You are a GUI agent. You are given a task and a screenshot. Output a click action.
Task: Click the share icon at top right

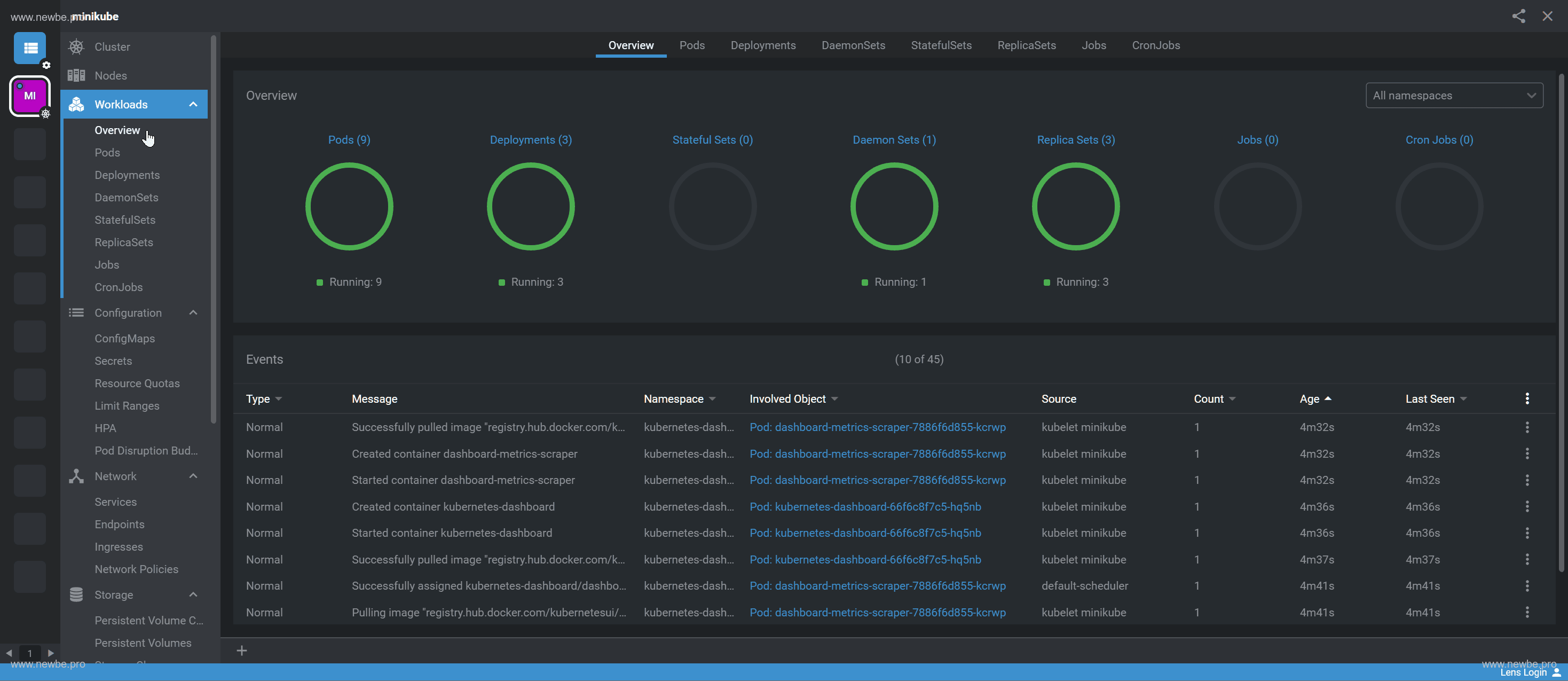pyautogui.click(x=1518, y=16)
